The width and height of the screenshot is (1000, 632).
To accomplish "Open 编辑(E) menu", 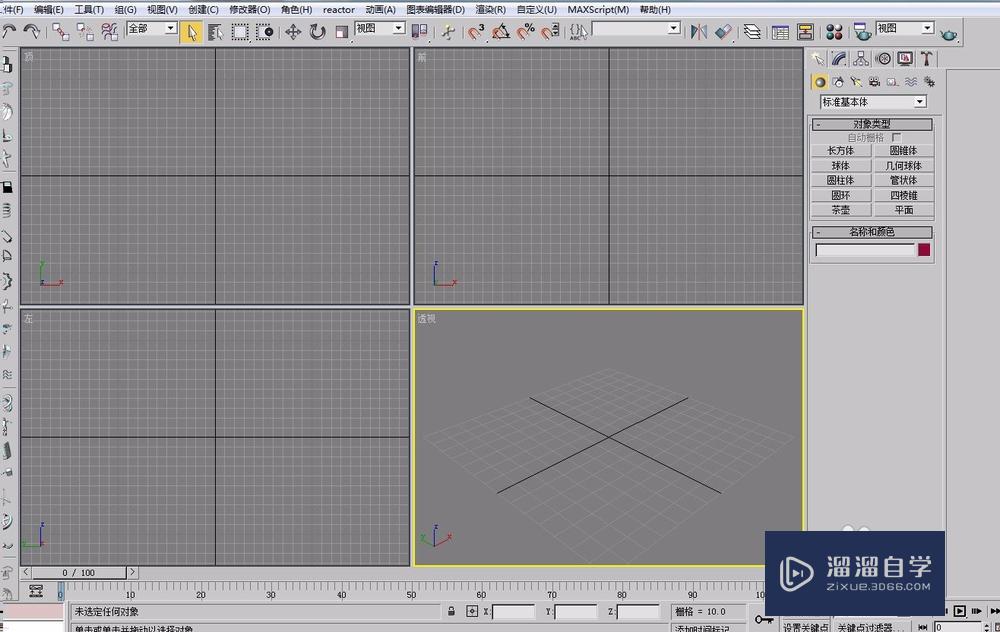I will point(48,10).
